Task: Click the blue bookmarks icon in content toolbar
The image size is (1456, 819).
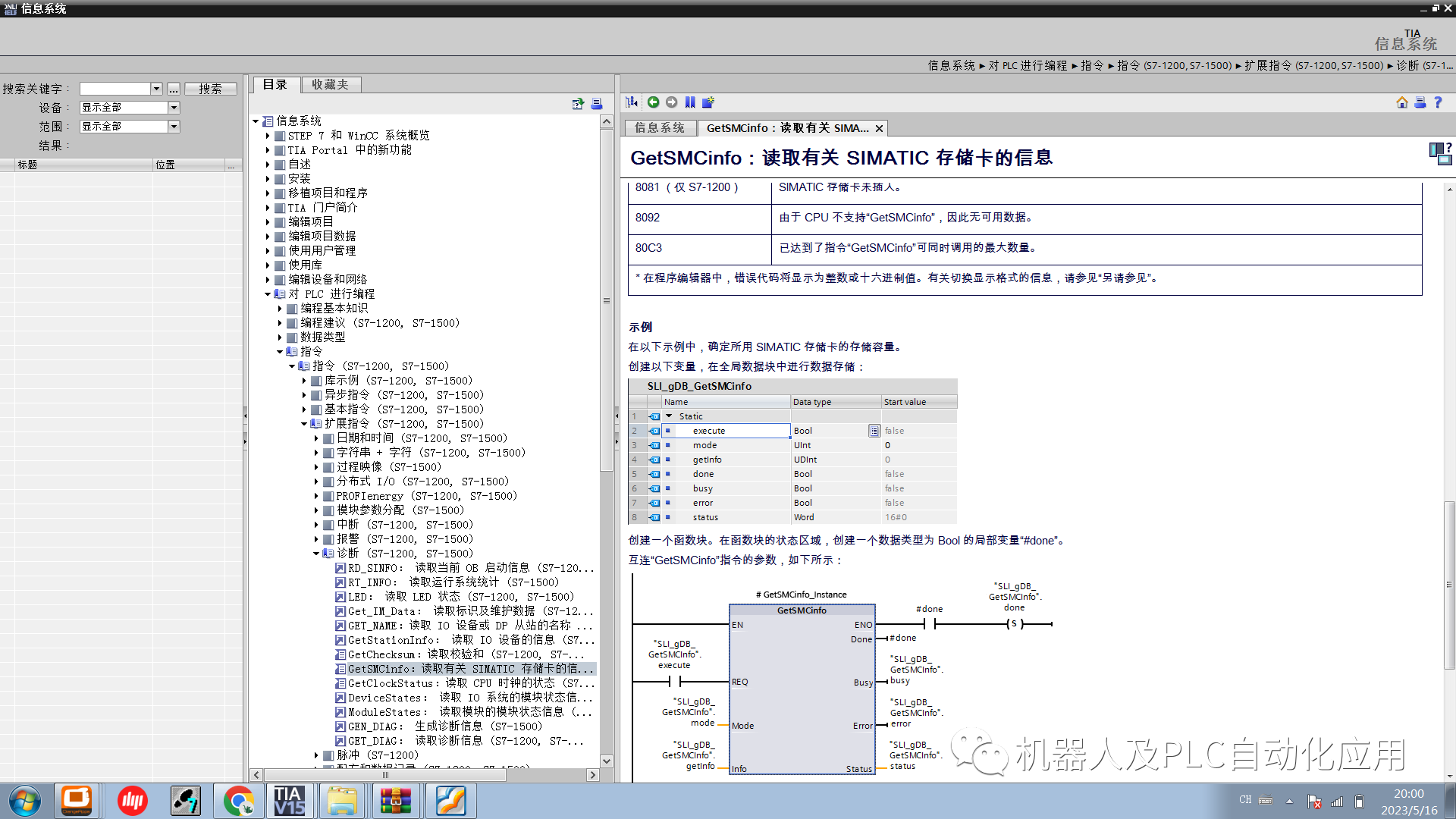Action: pos(690,102)
